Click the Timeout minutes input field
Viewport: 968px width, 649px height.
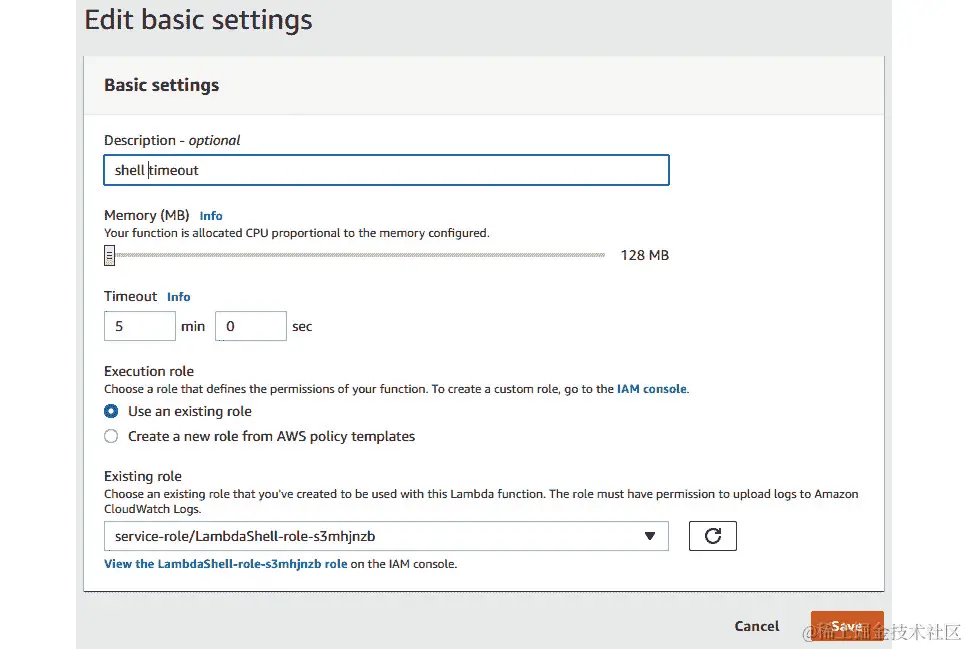pos(140,326)
